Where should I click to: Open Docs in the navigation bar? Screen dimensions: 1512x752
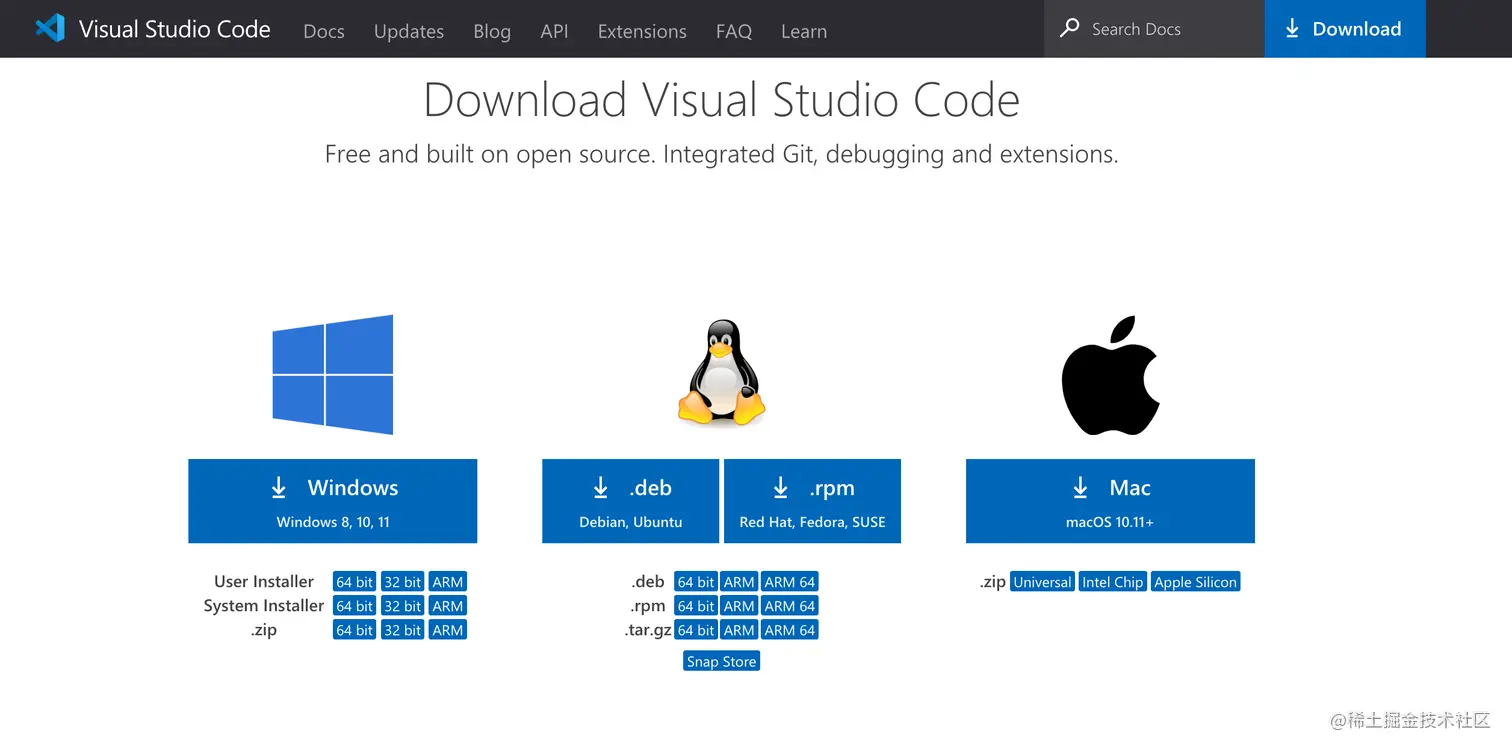coord(324,31)
